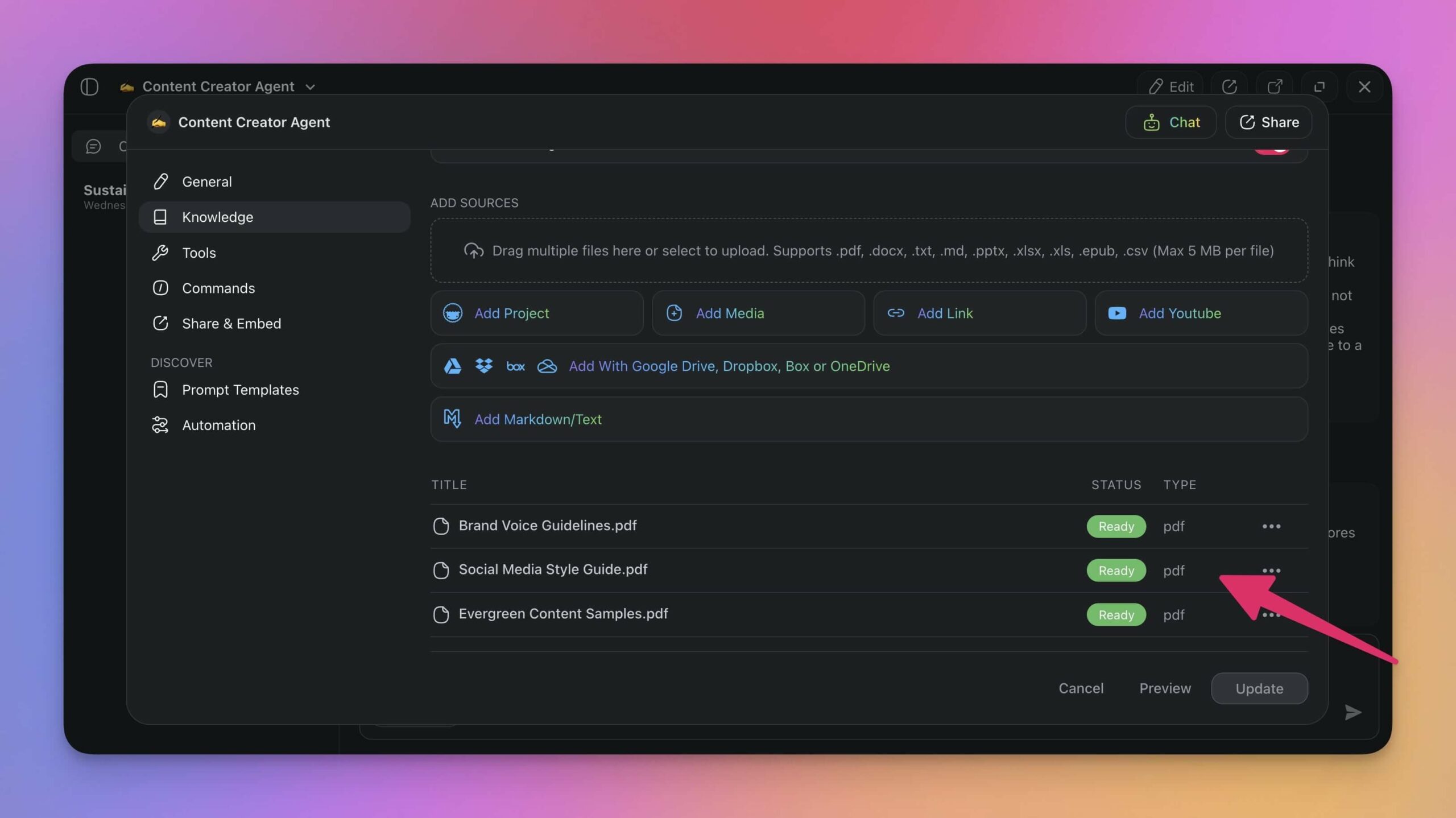The height and width of the screenshot is (818, 1456).
Task: Toggle the left sidebar panel icon
Action: click(89, 86)
